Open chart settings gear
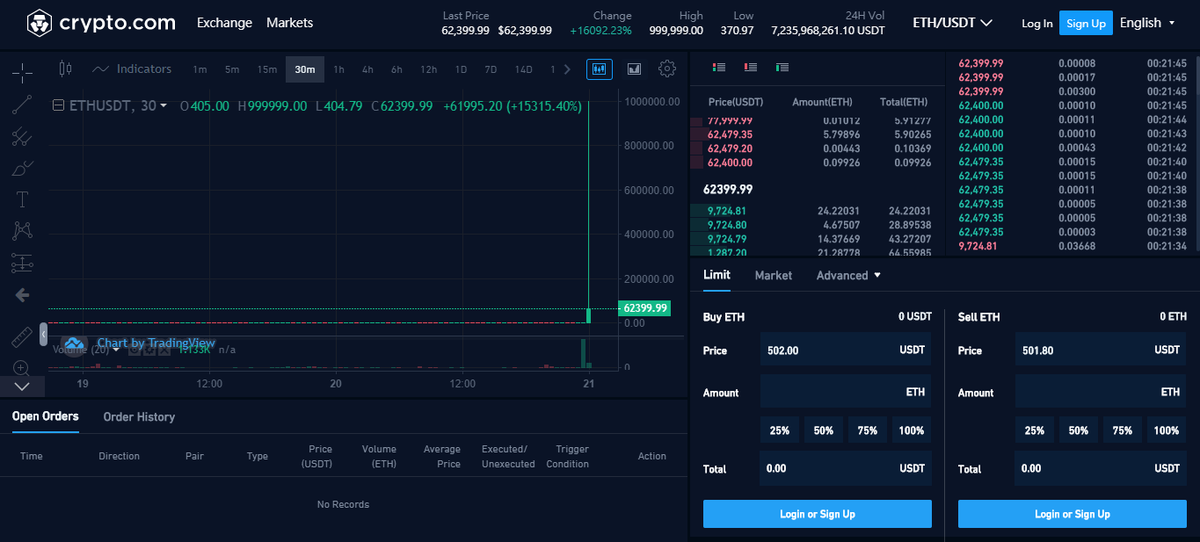This screenshot has width=1200, height=542. pyautogui.click(x=667, y=69)
